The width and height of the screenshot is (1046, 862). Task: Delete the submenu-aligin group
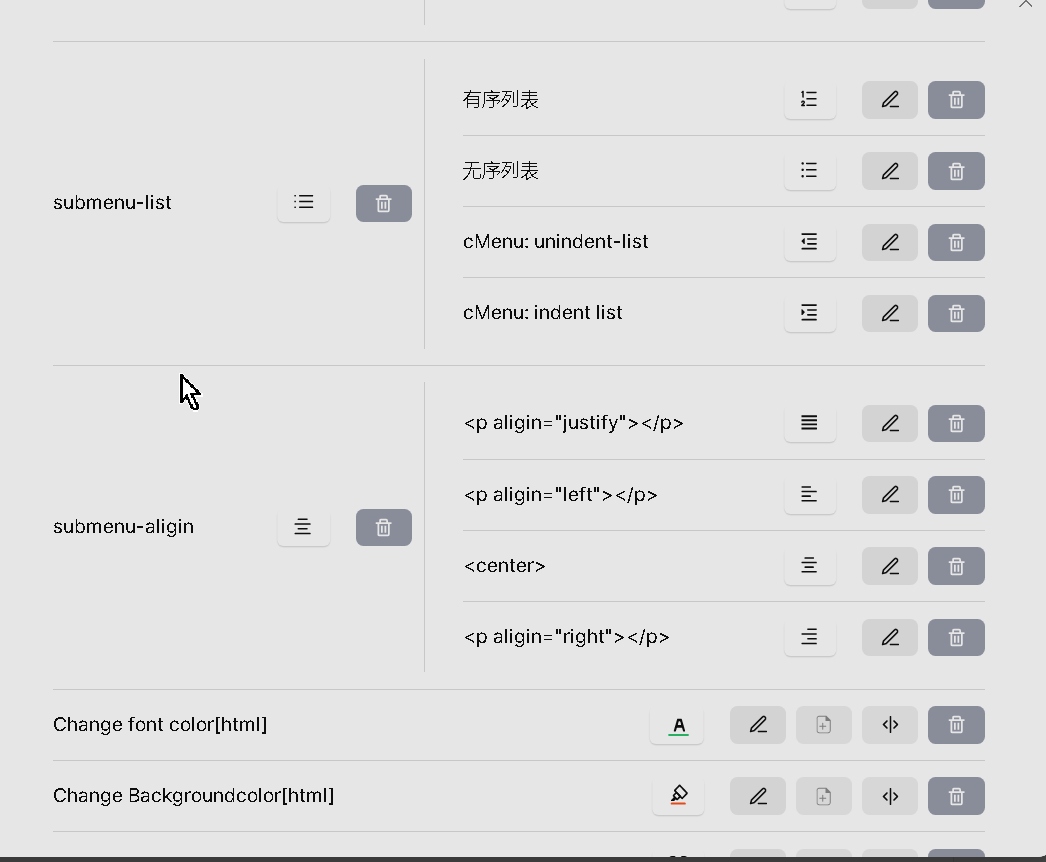pyautogui.click(x=383, y=528)
